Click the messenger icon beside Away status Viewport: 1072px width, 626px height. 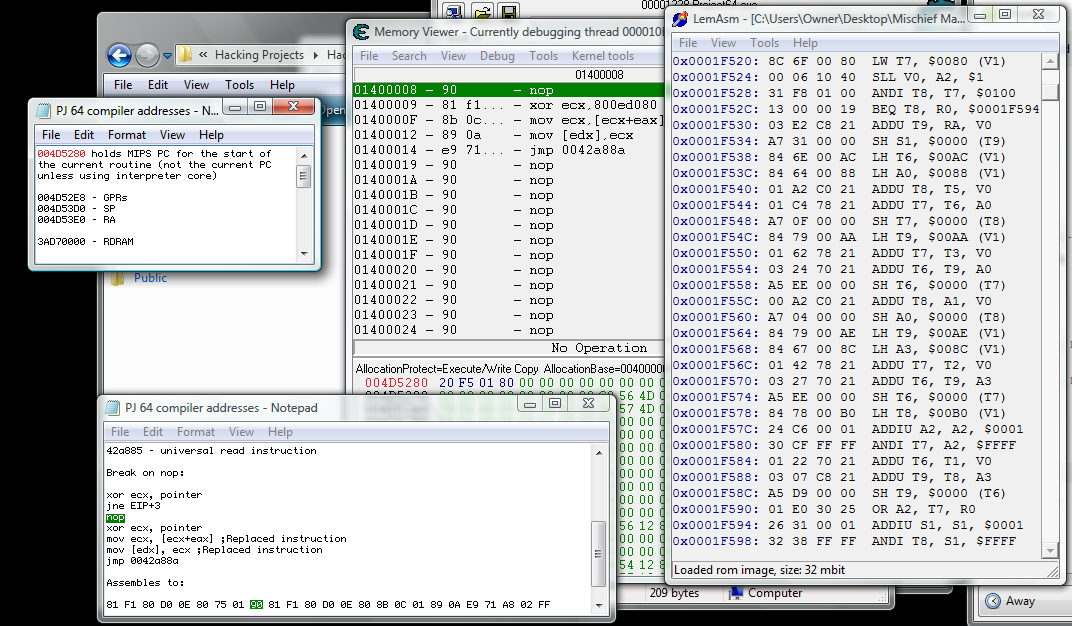(x=995, y=601)
